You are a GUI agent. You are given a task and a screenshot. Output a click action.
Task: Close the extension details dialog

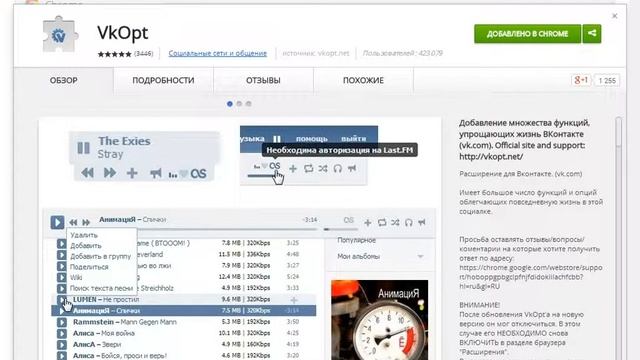tap(615, 16)
